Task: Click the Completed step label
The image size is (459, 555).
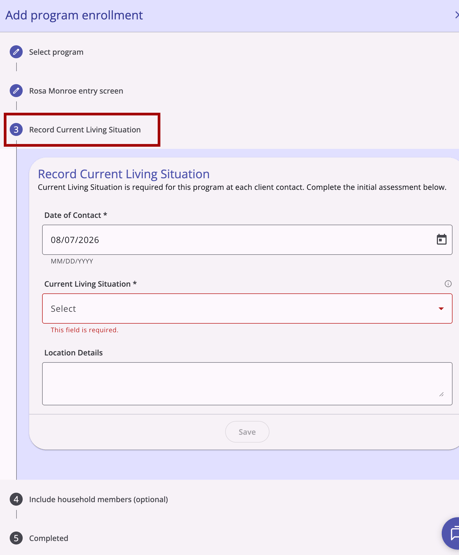Action: 48,538
